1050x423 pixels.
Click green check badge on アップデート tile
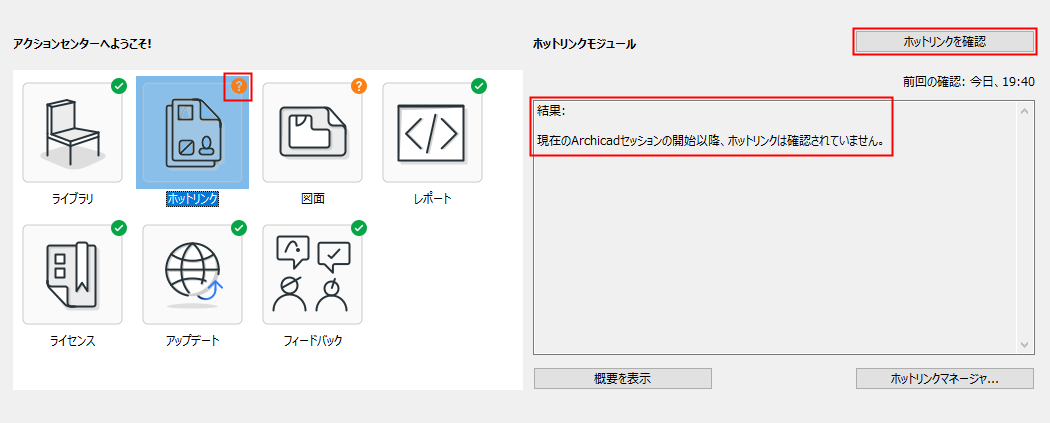(239, 228)
